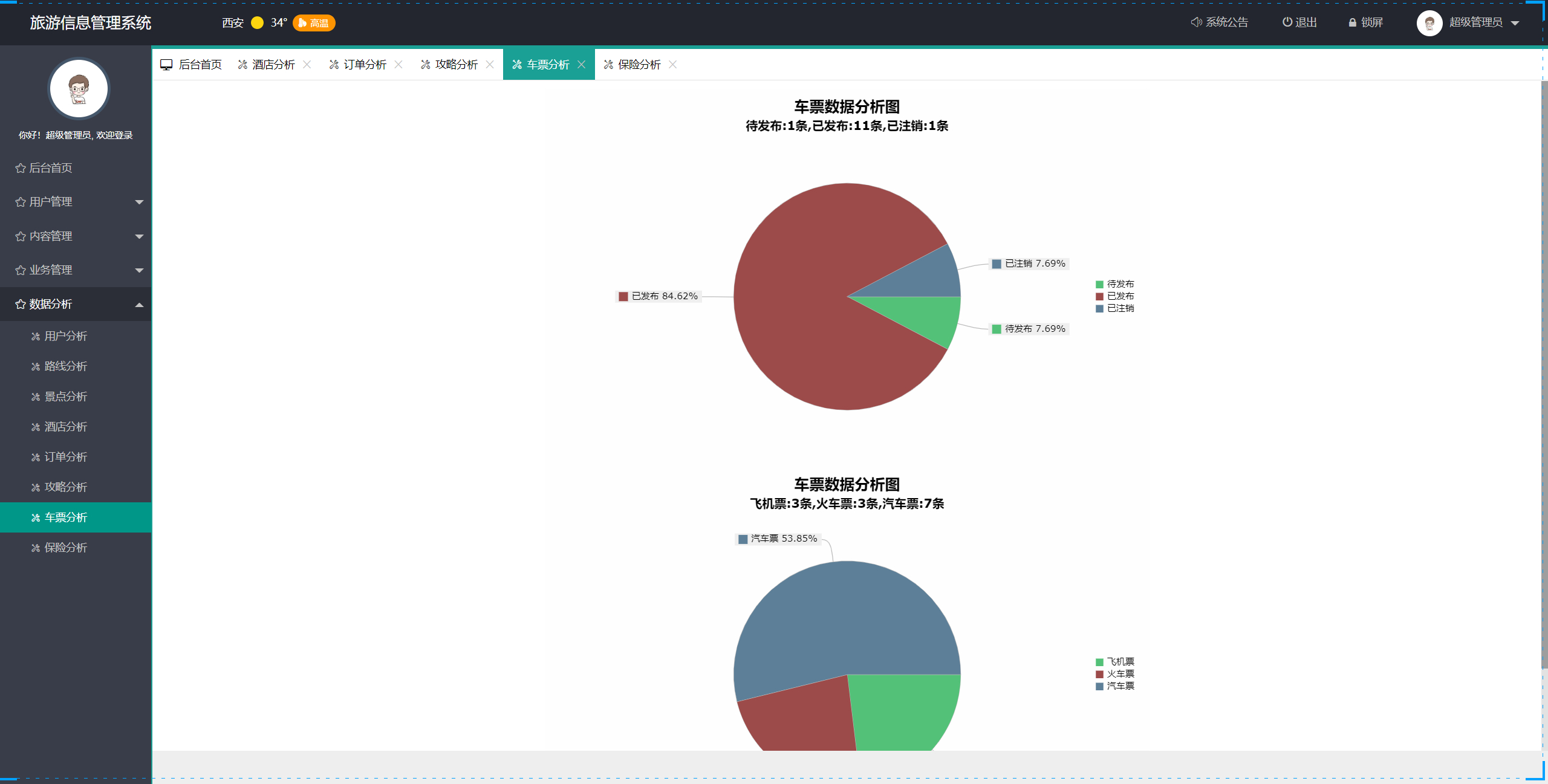The image size is (1548, 784).
Task: Open 路线分析 in the sidebar
Action: click(x=65, y=366)
